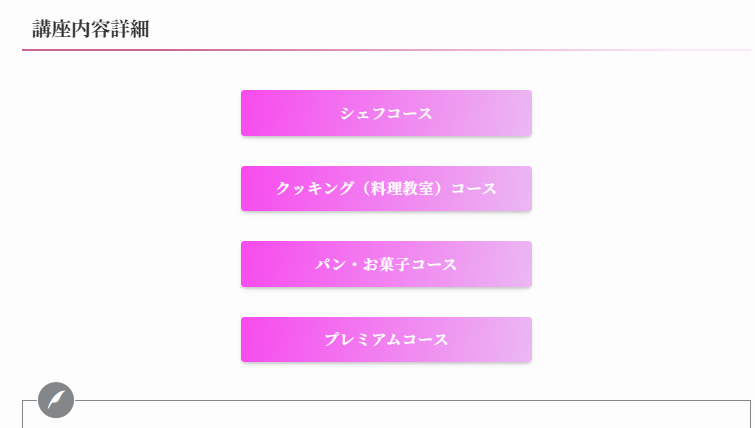Go to the パン・お菓子コース button
The width and height of the screenshot is (755, 428).
click(386, 264)
